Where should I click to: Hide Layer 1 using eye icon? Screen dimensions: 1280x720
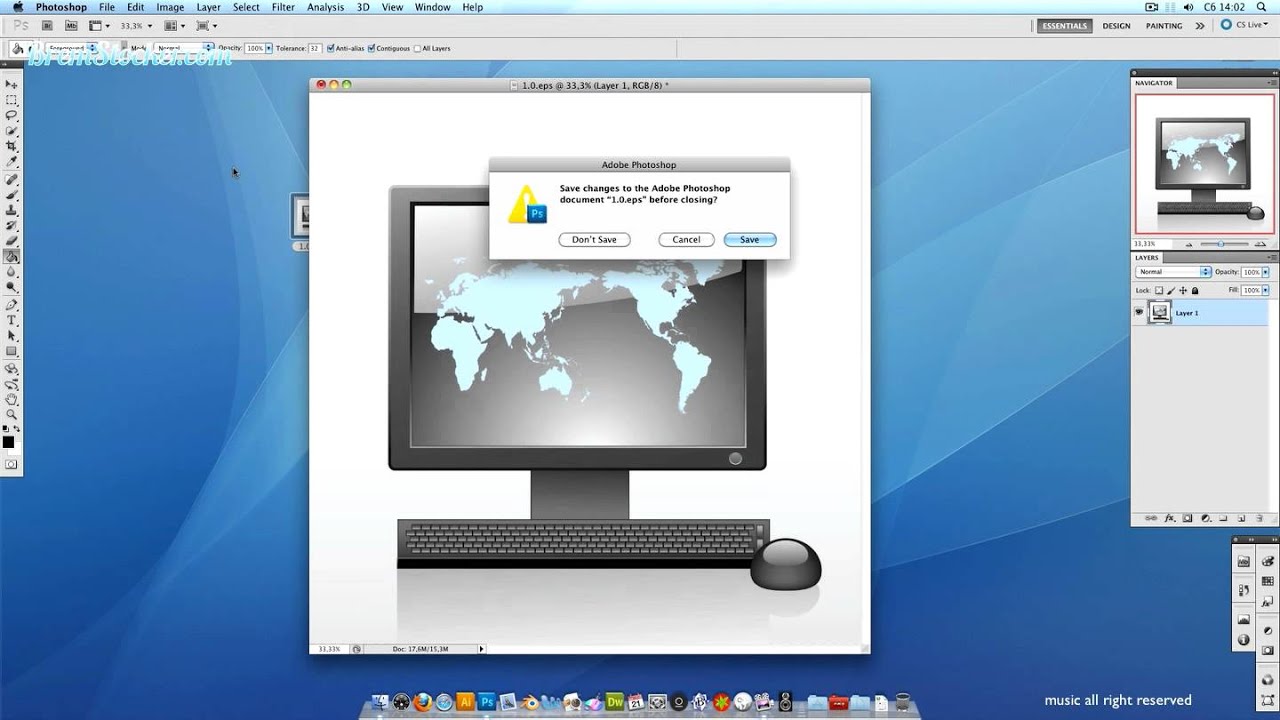[1139, 313]
